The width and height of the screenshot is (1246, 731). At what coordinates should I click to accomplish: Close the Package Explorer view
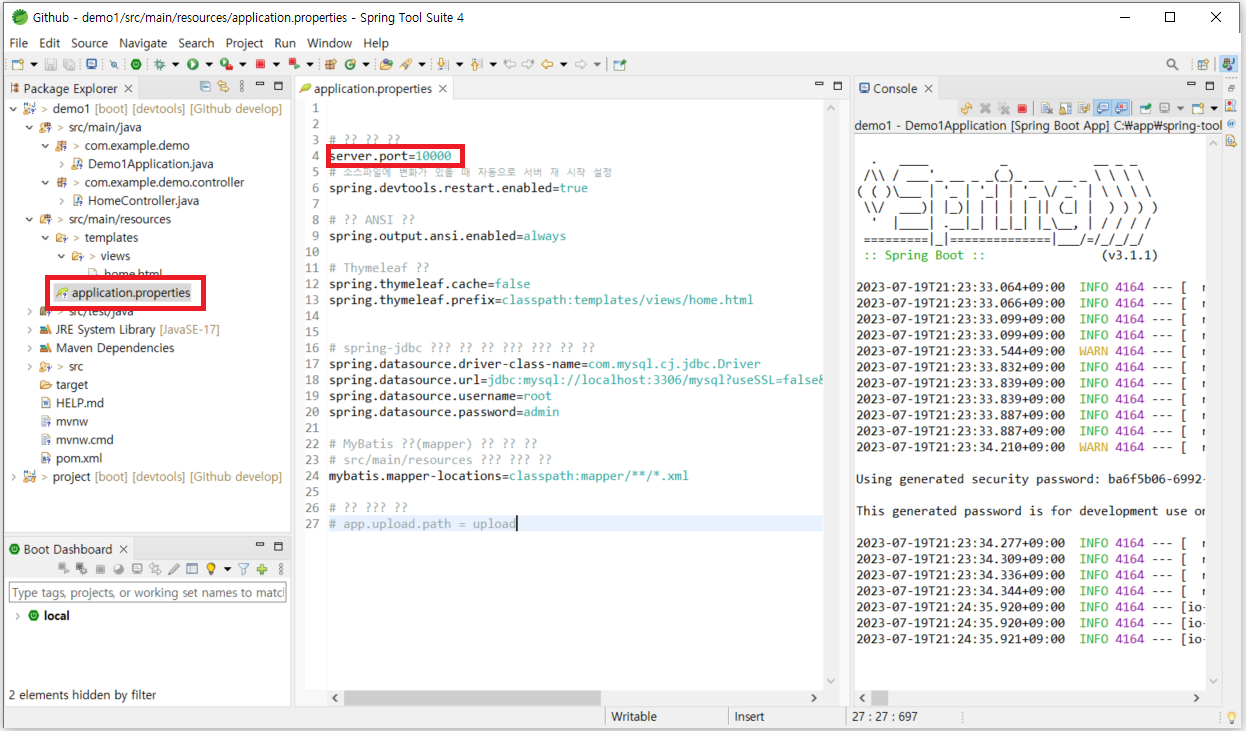[x=129, y=88]
